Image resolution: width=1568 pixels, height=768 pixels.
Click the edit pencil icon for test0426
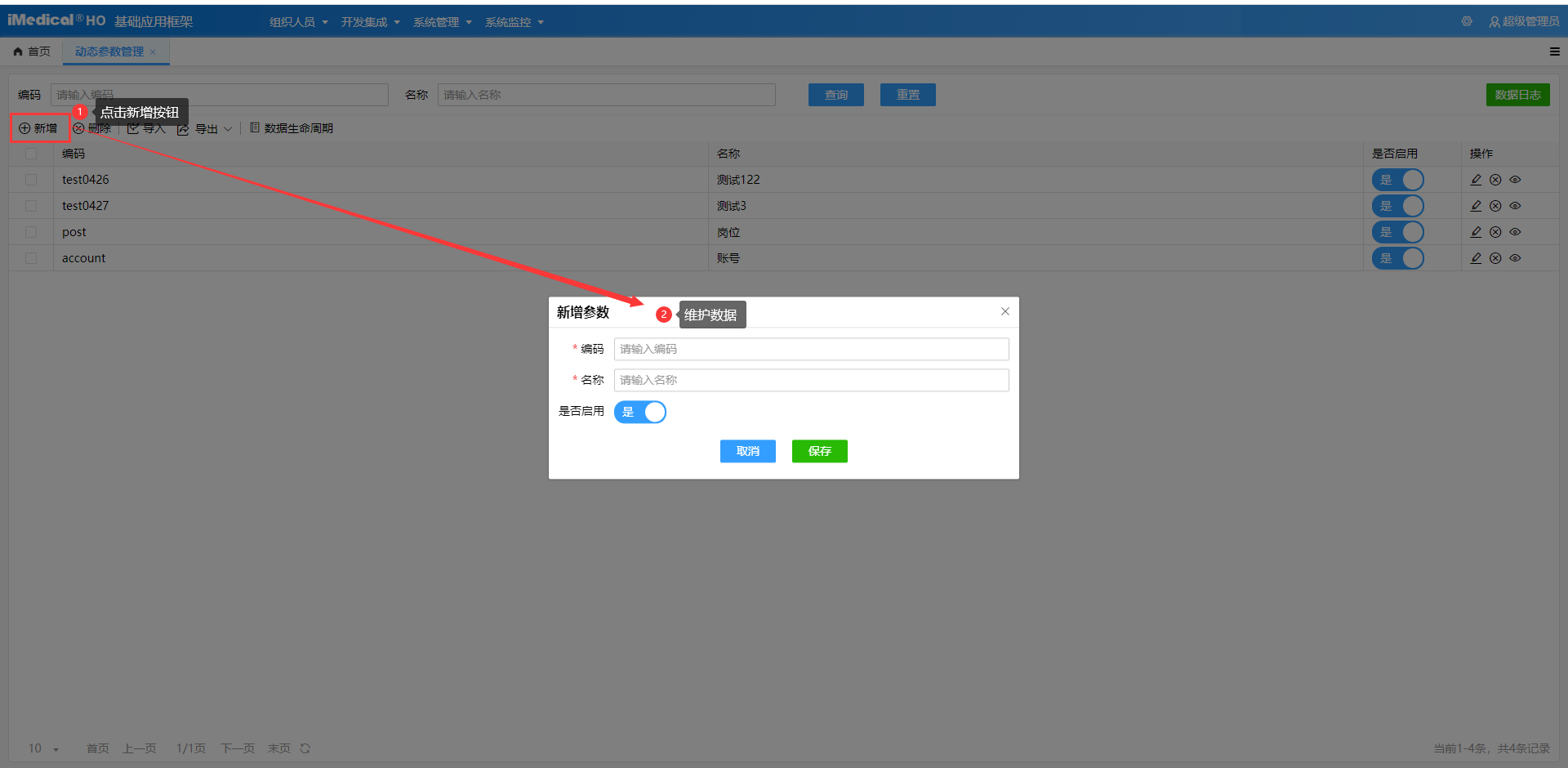(1476, 180)
